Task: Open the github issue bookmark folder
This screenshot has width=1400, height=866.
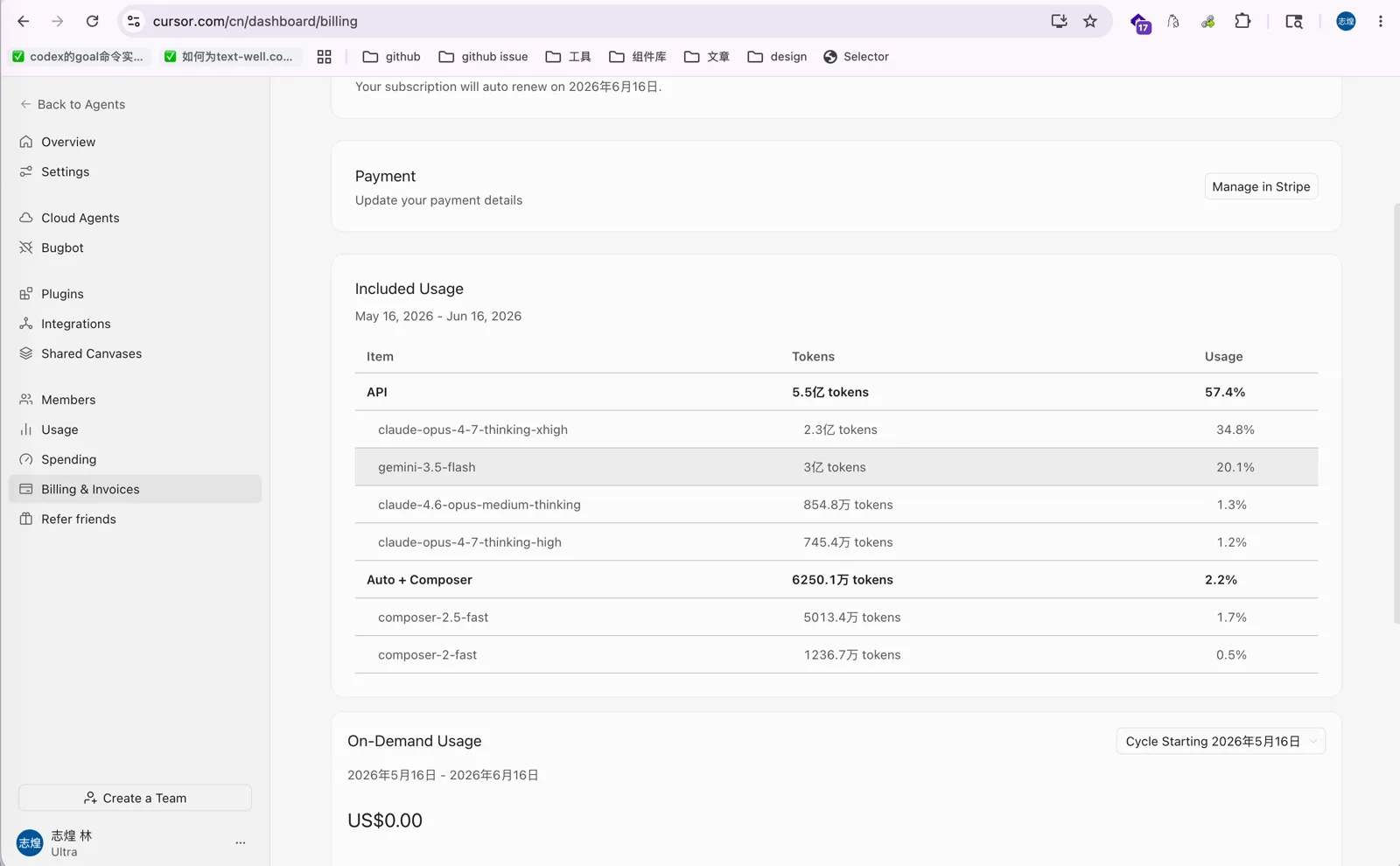Action: pyautogui.click(x=484, y=57)
